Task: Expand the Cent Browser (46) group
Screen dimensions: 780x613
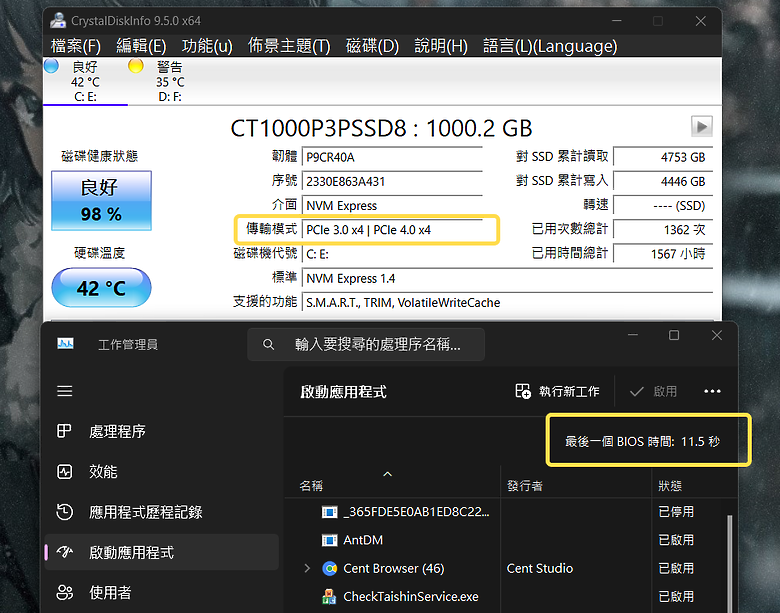Action: pyautogui.click(x=307, y=568)
